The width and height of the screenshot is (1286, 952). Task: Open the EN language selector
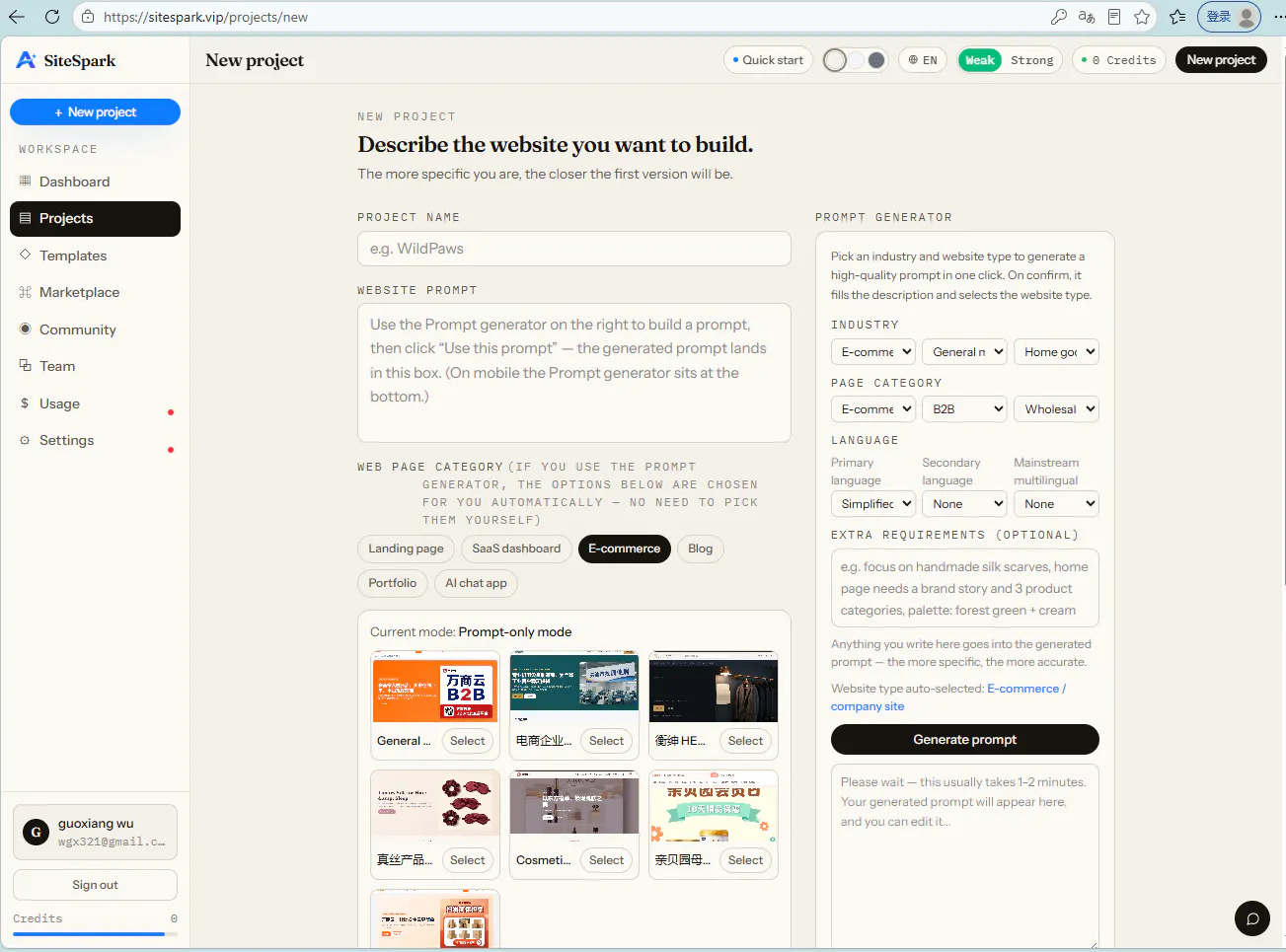tap(923, 60)
